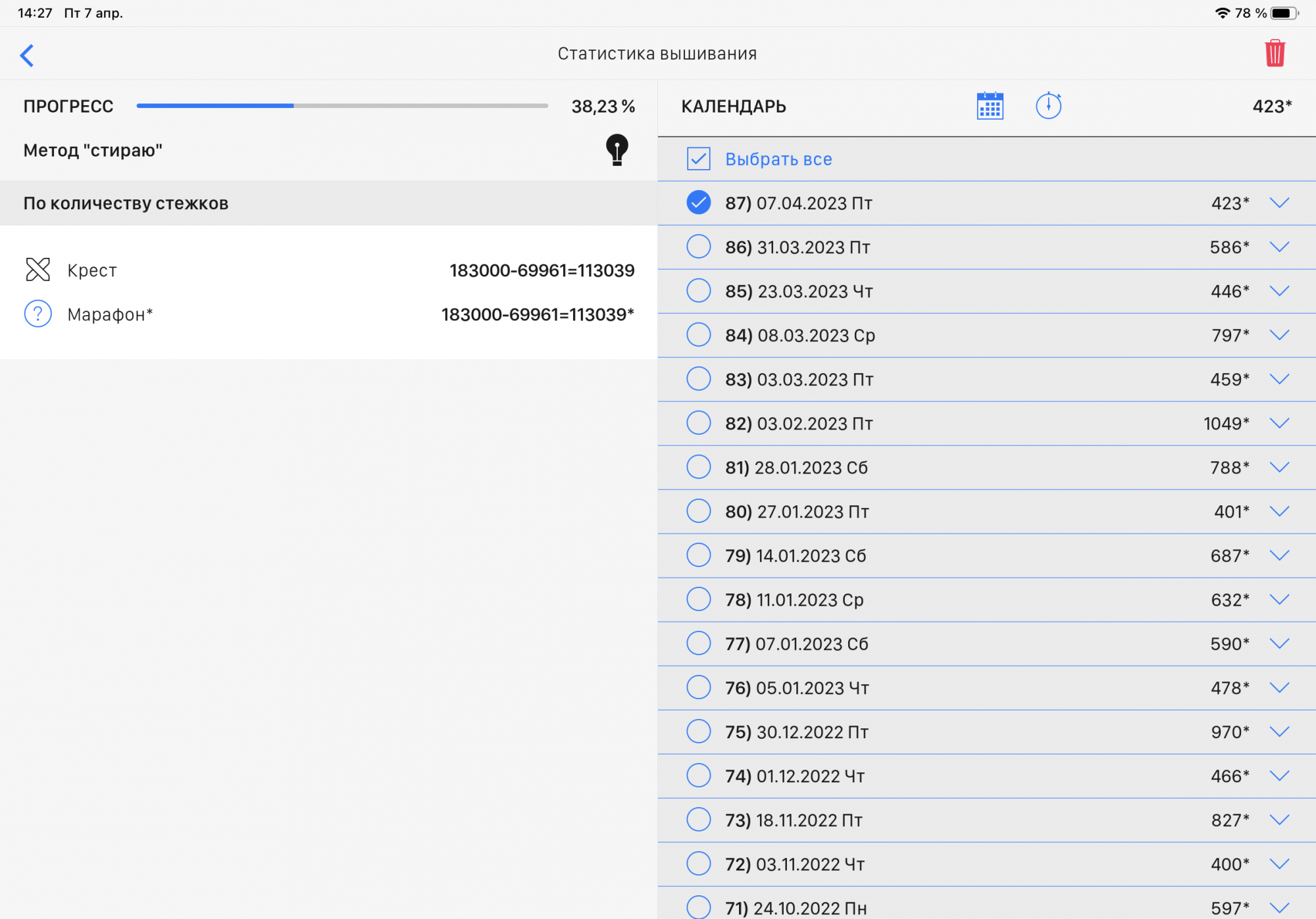This screenshot has height=919, width=1316.
Task: Toggle the Выбрать все checkbox
Action: [698, 159]
